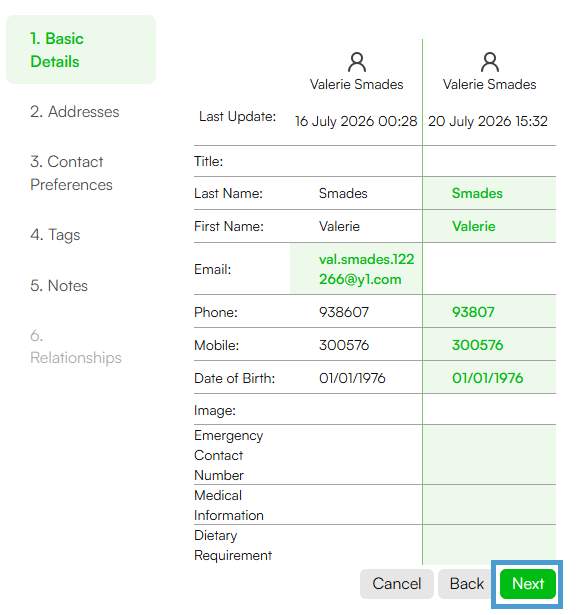Click the Next button
The height and width of the screenshot is (615, 576).
(528, 584)
